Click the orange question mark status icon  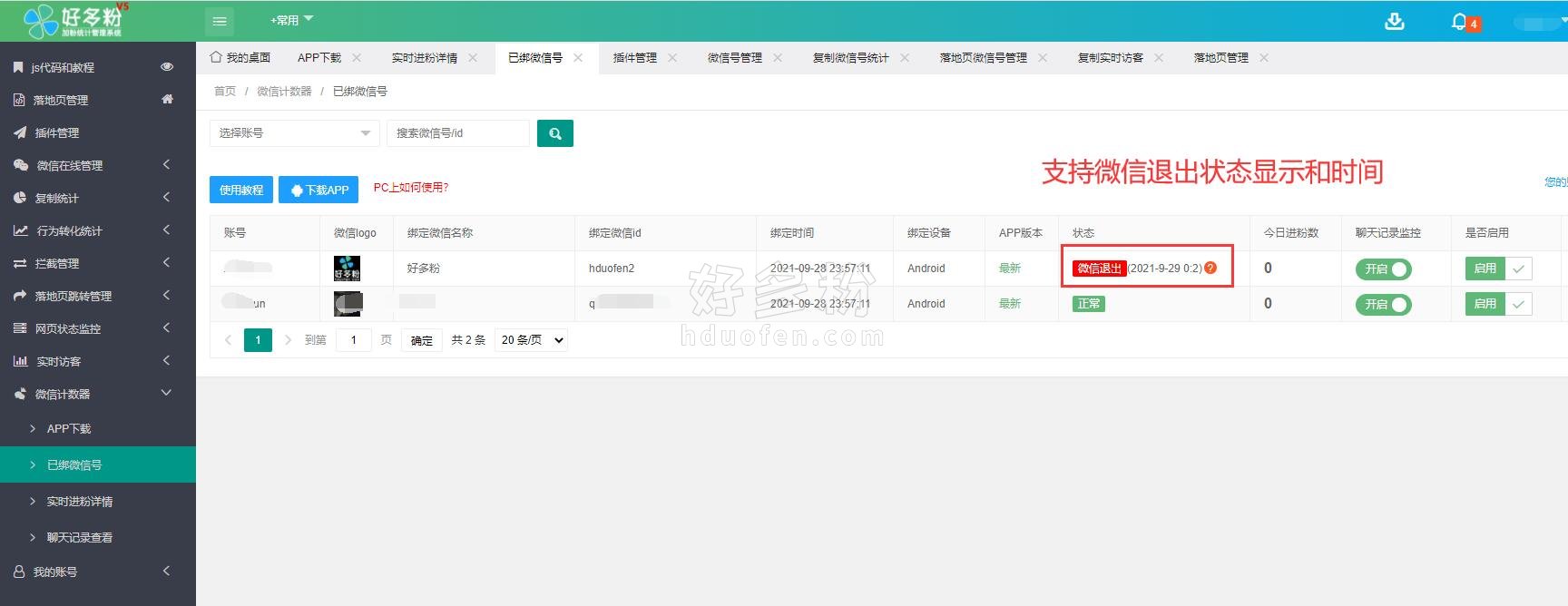tap(1210, 268)
